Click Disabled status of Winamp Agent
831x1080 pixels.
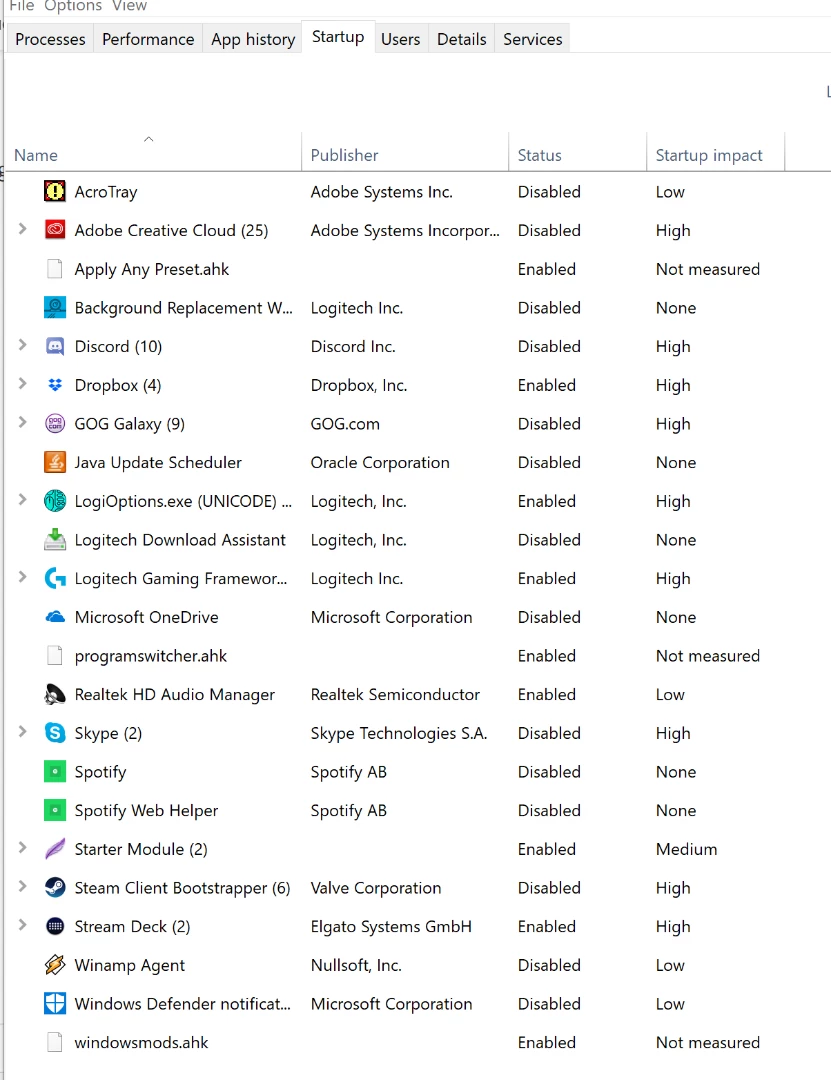[x=549, y=965]
